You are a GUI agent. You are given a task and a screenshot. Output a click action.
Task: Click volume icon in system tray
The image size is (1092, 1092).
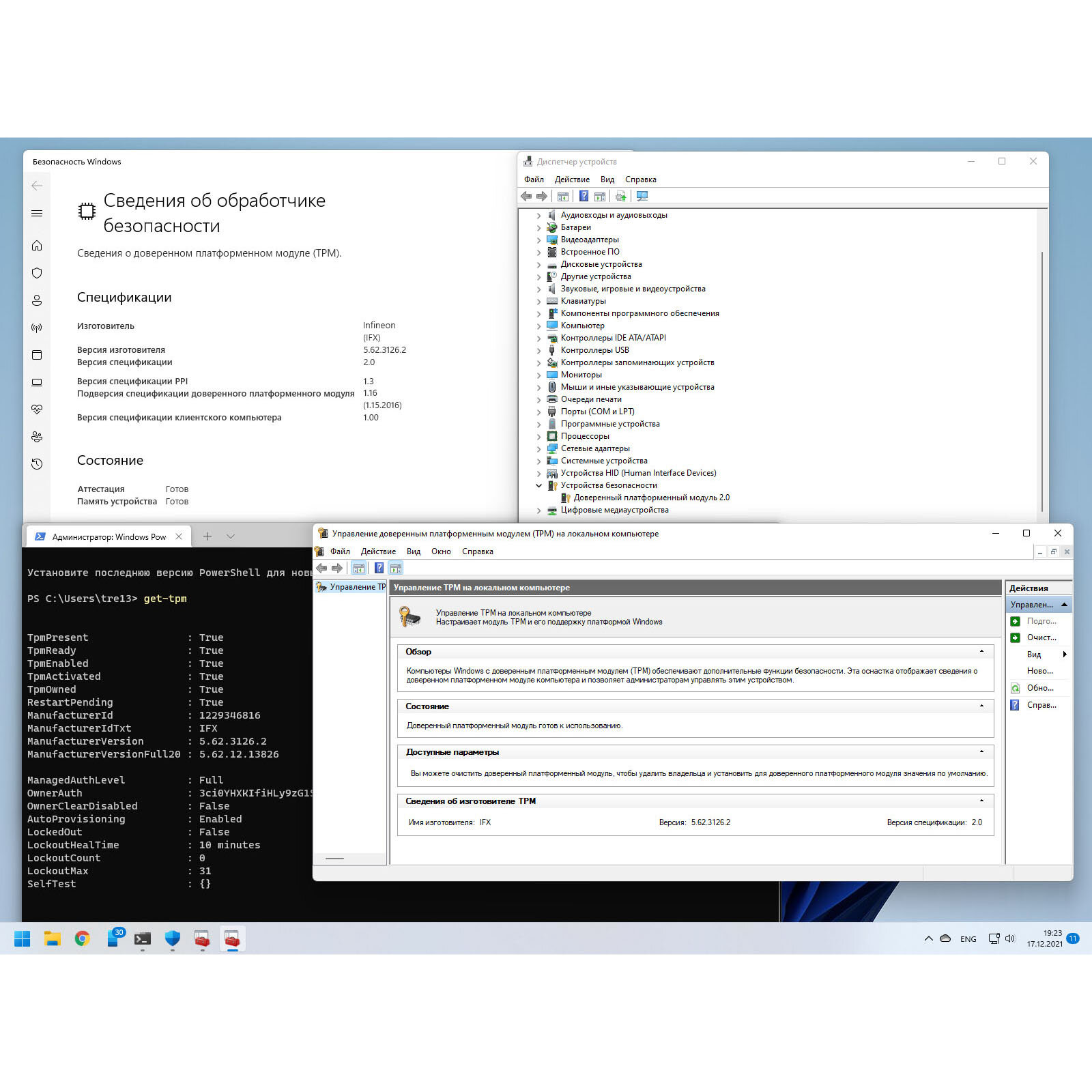point(1010,939)
